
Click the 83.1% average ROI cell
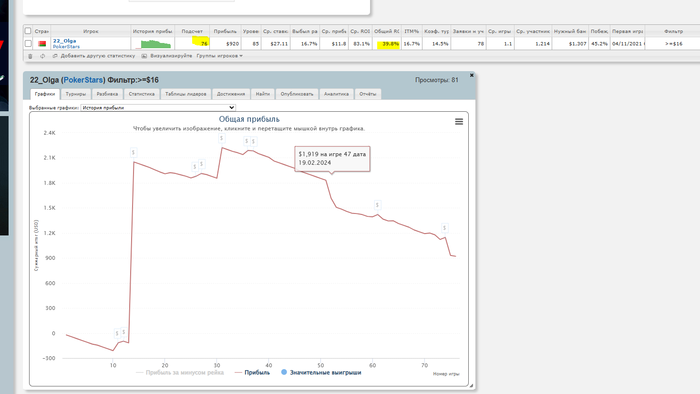coord(360,43)
